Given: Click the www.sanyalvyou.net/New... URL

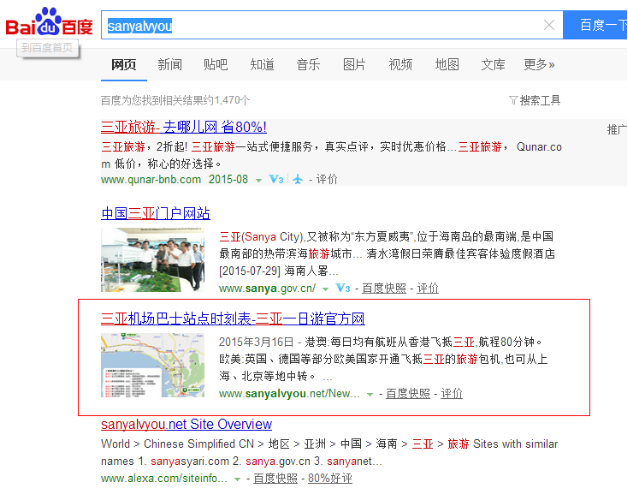Looking at the screenshot, I should [x=289, y=394].
